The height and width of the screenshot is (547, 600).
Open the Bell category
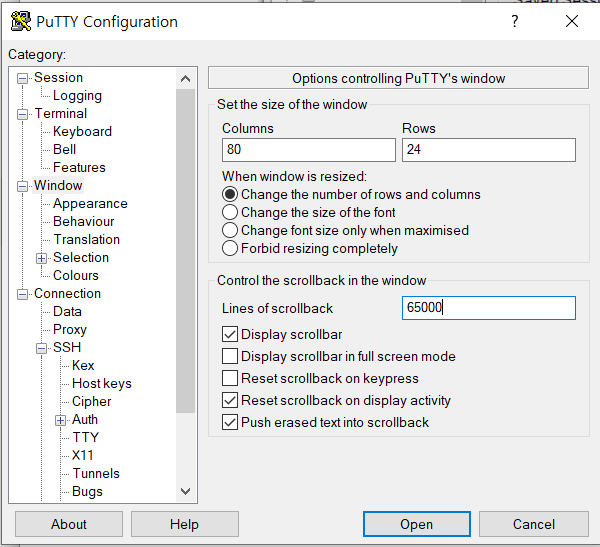pyautogui.click(x=64, y=149)
